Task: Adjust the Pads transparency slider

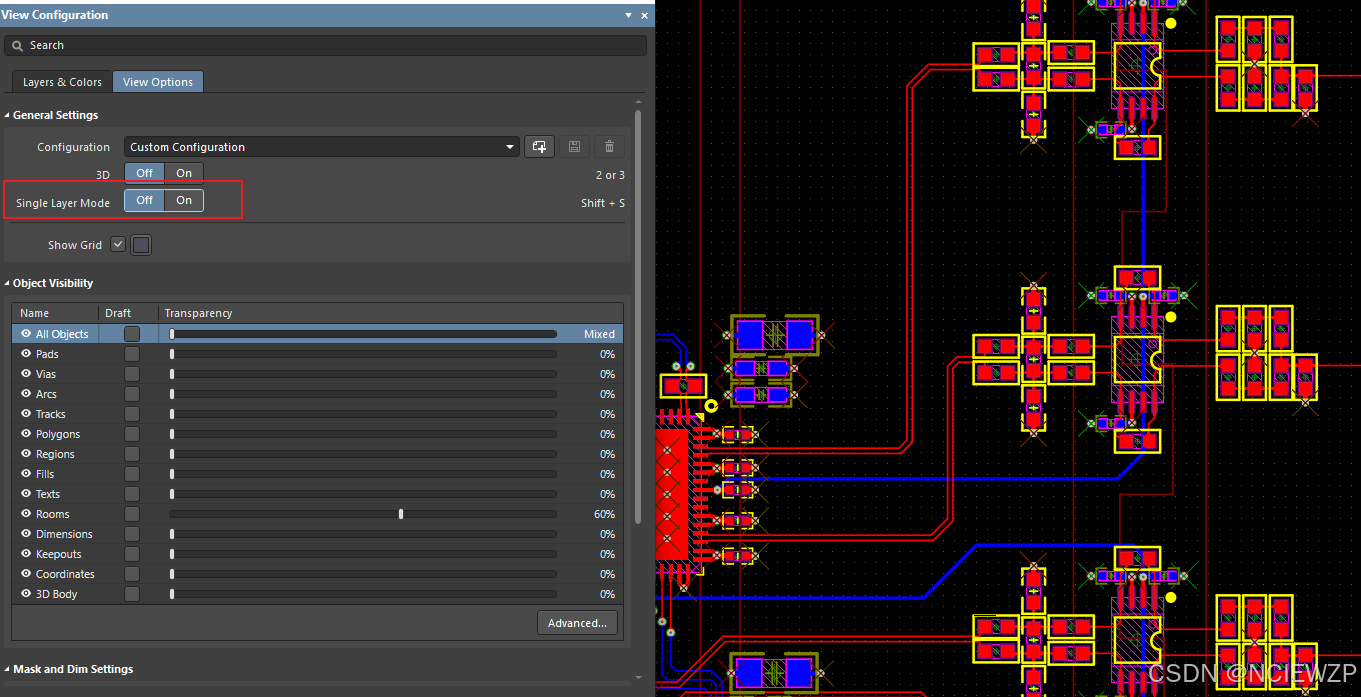Action: 363,354
